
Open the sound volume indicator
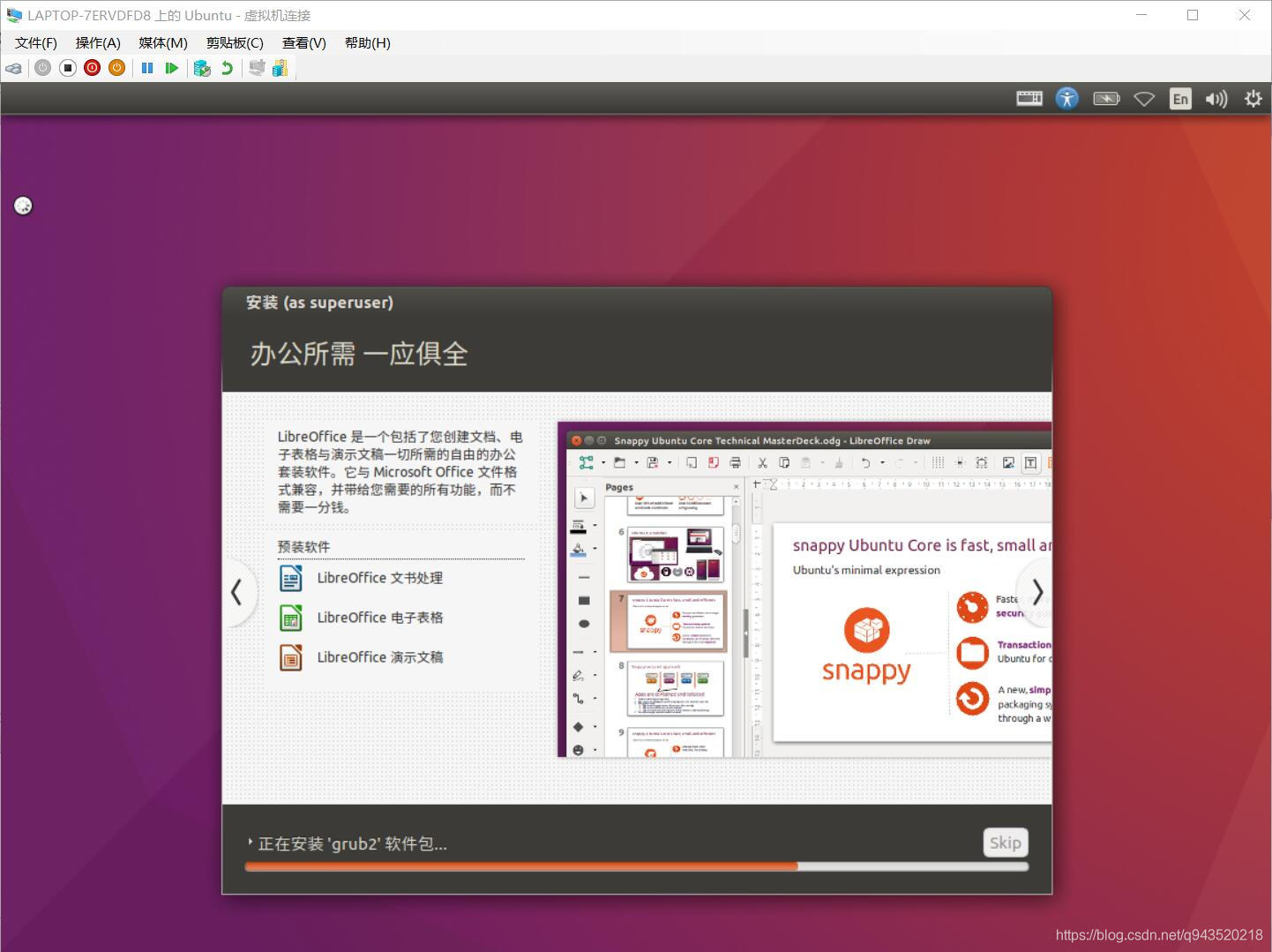point(1216,99)
